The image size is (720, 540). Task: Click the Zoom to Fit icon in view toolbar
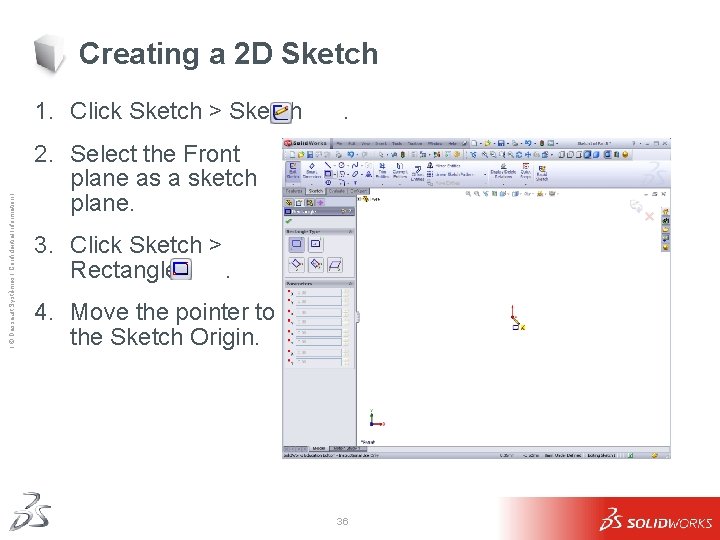468,194
